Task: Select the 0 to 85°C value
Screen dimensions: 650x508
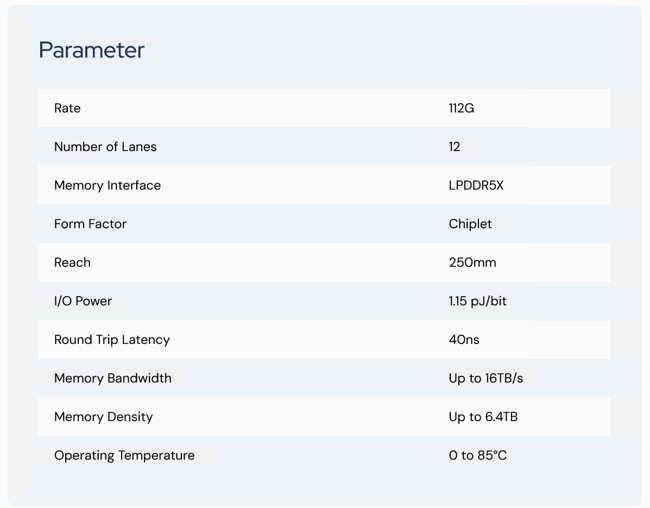Action: (x=478, y=456)
